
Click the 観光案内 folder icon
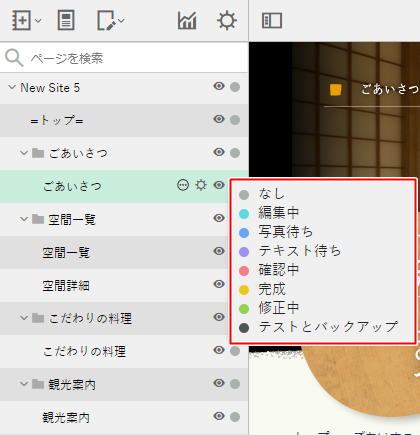click(x=38, y=384)
